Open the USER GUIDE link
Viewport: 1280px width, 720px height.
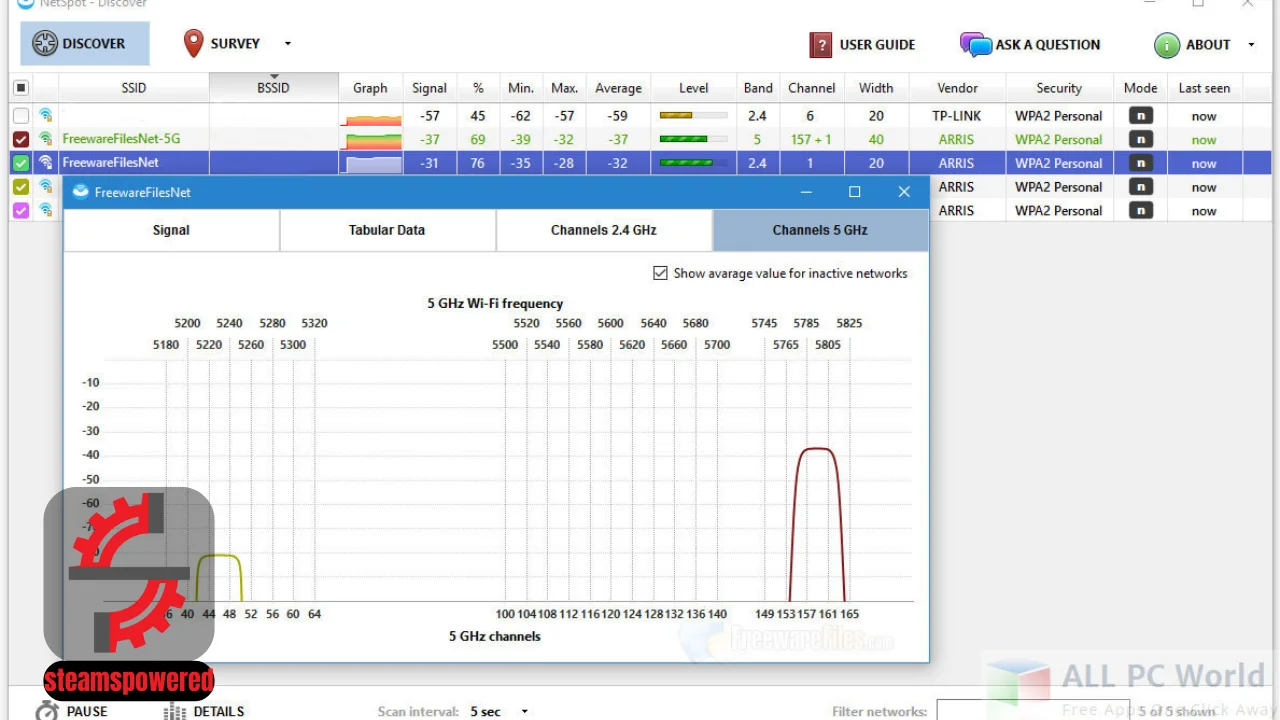pos(877,45)
